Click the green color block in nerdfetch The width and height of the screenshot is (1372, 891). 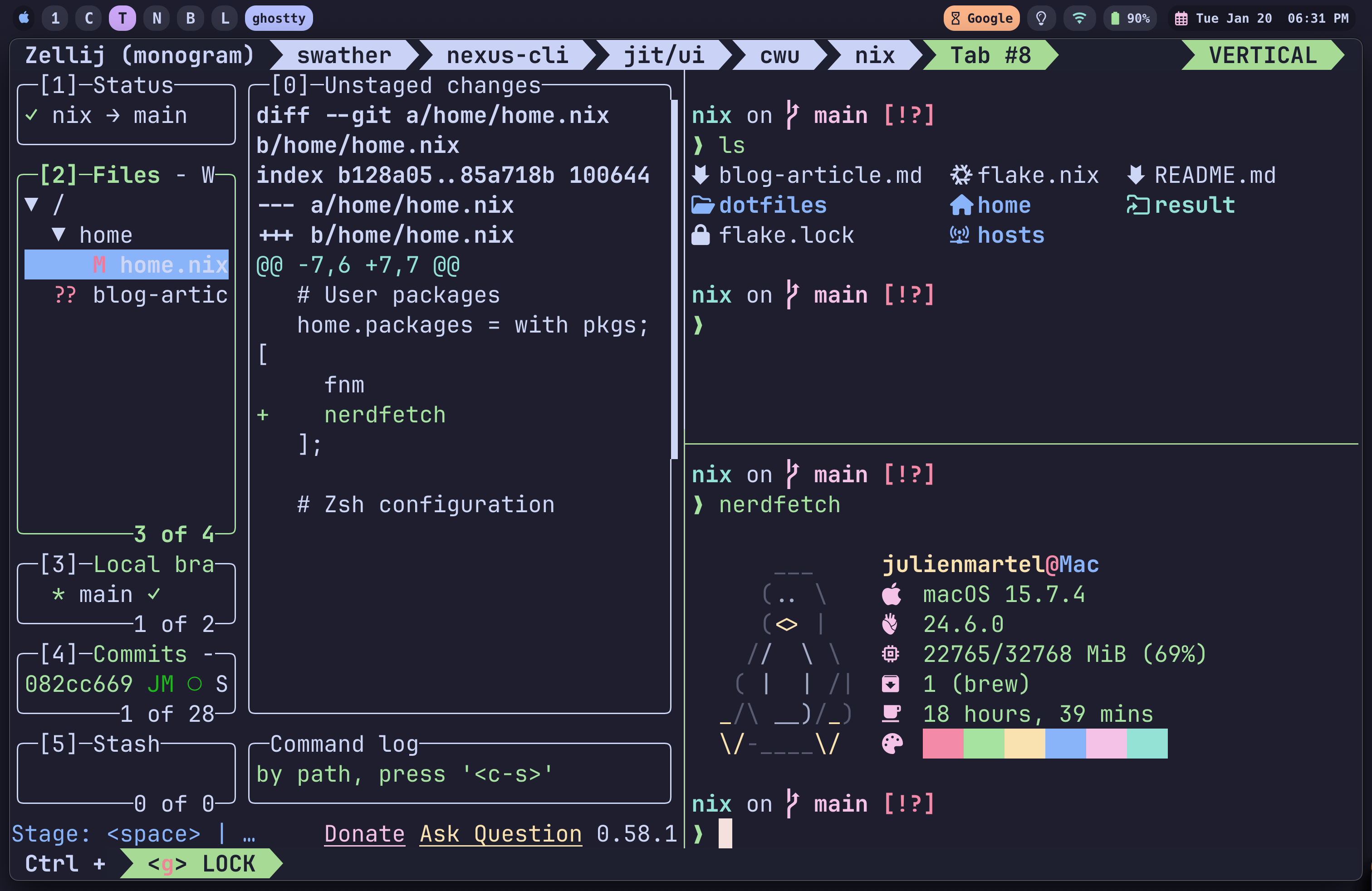coord(984,744)
